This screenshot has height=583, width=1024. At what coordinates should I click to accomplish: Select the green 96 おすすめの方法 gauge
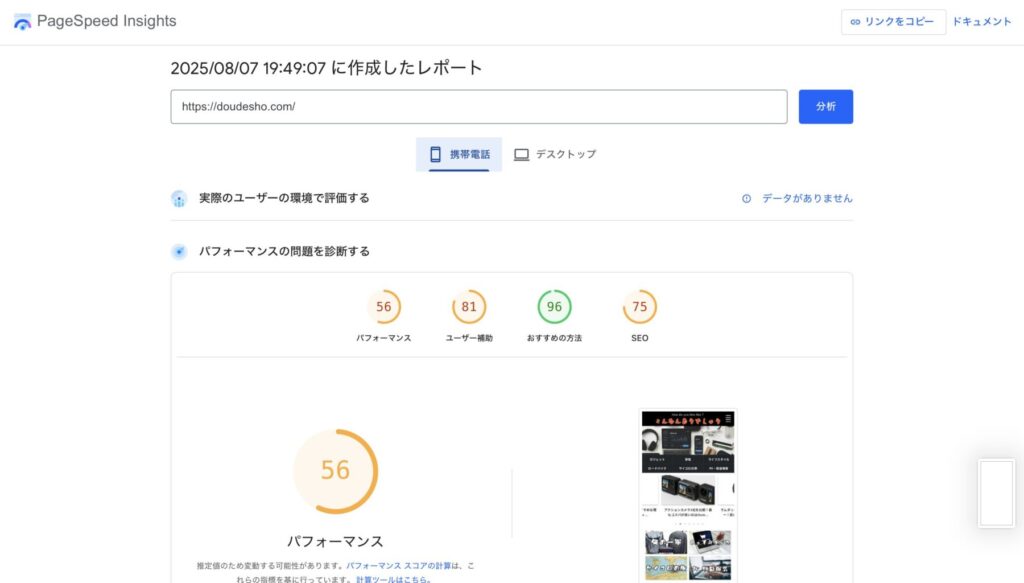(554, 307)
